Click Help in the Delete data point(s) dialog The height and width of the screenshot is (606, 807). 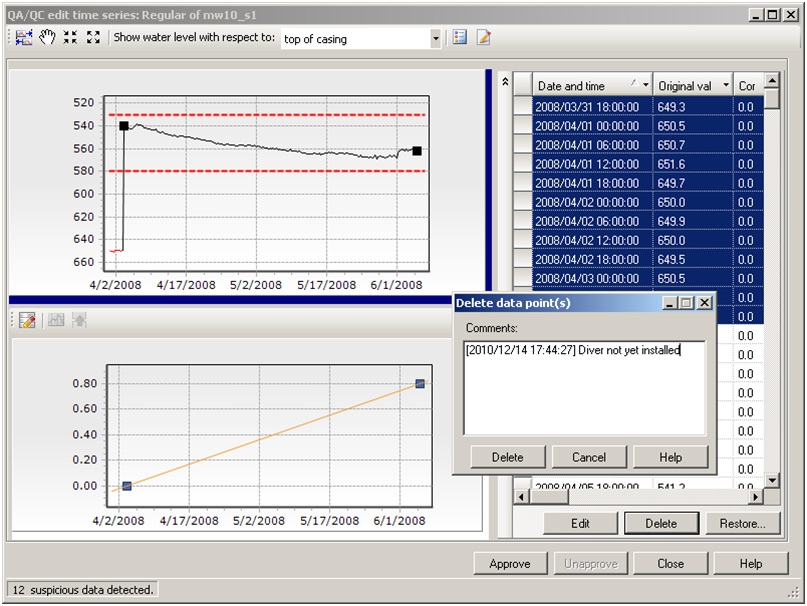pyautogui.click(x=670, y=457)
